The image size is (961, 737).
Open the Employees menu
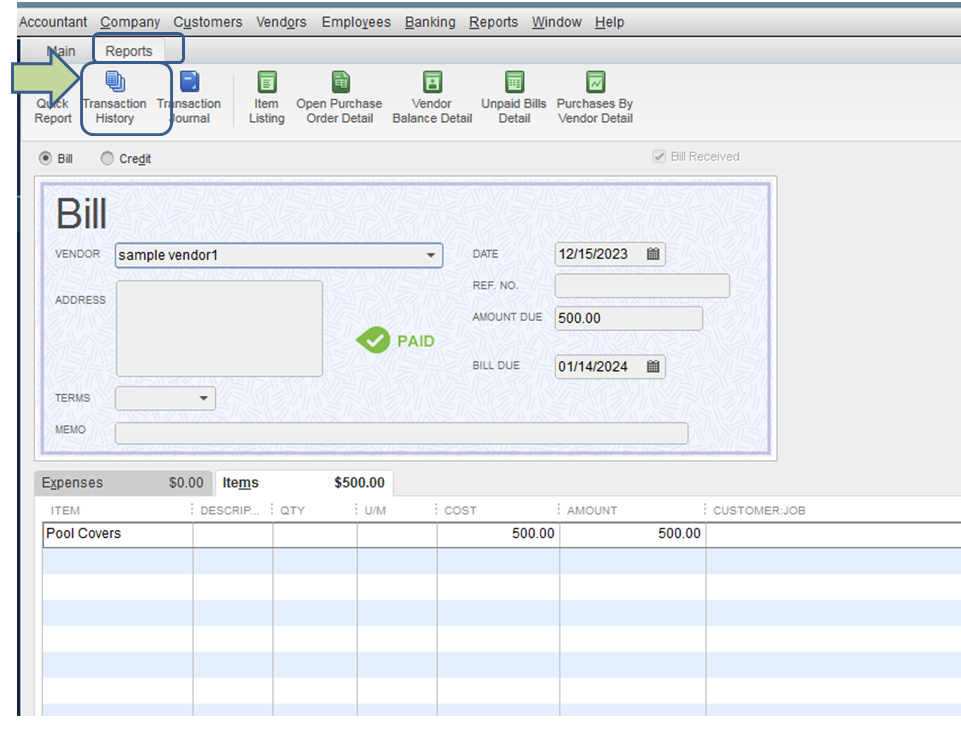[356, 22]
